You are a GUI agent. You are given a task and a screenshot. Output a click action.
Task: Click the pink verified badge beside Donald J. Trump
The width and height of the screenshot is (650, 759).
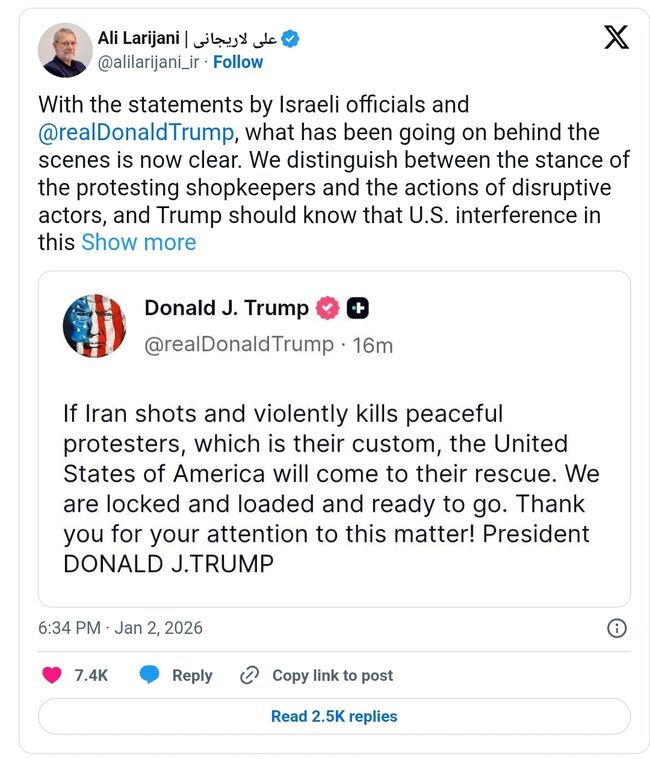[328, 308]
